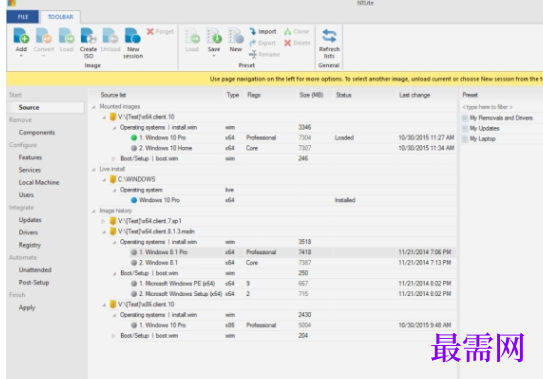Click the Load image icon
The width and height of the screenshot is (543, 379).
pyautogui.click(x=66, y=36)
